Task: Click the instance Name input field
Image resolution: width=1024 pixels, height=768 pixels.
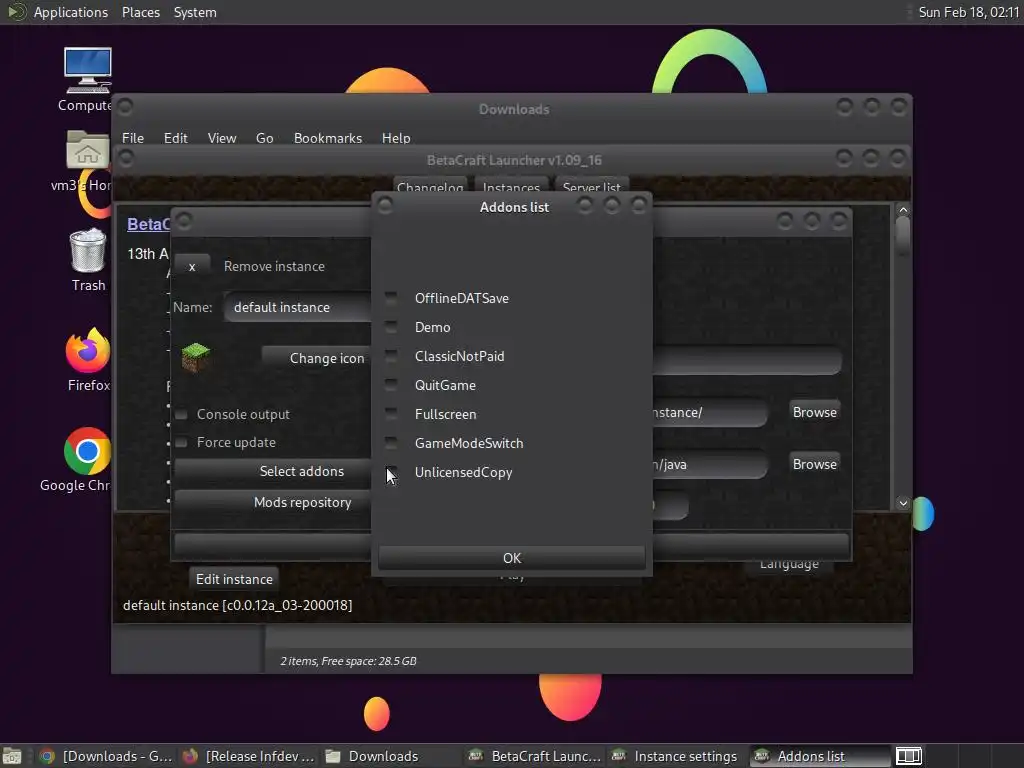Action: tap(298, 308)
